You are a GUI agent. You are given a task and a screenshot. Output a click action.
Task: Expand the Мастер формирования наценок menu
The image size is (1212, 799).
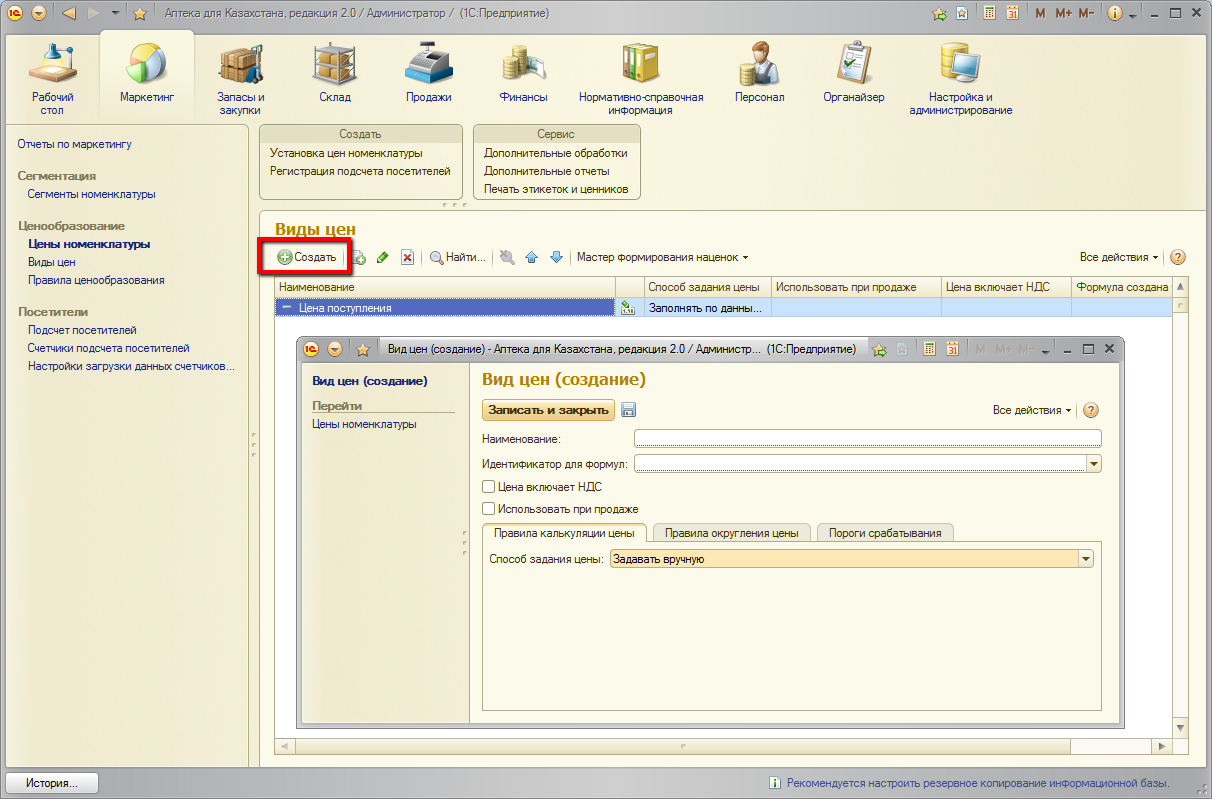662,257
